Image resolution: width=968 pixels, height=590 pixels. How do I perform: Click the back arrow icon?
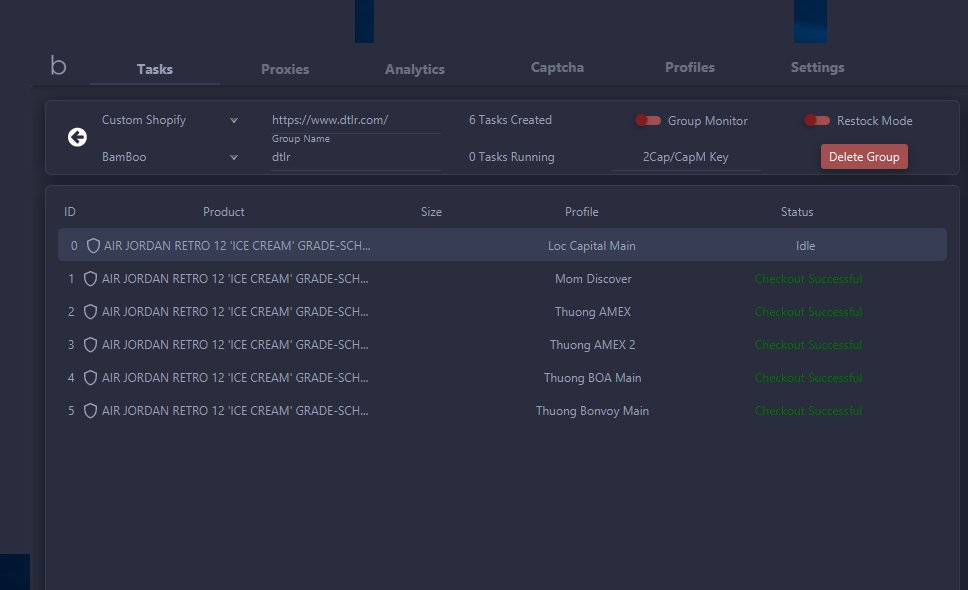click(x=77, y=137)
